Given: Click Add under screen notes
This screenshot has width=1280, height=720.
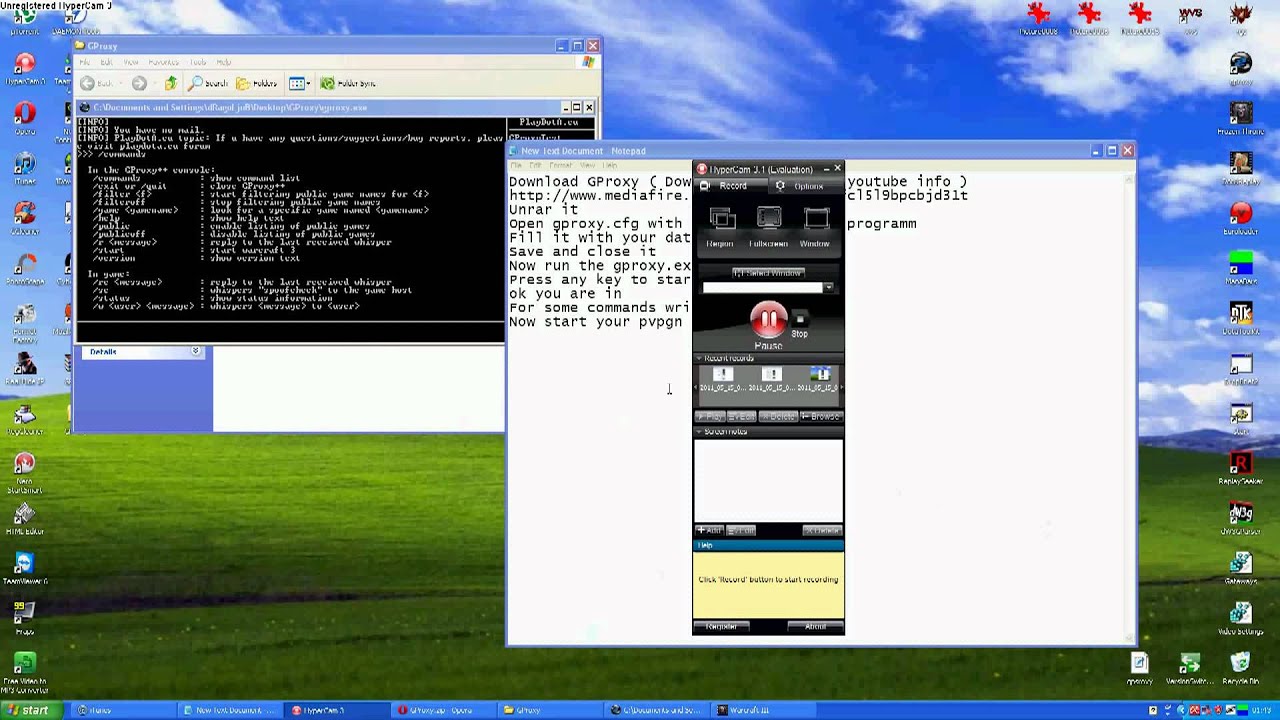Looking at the screenshot, I should coord(709,531).
